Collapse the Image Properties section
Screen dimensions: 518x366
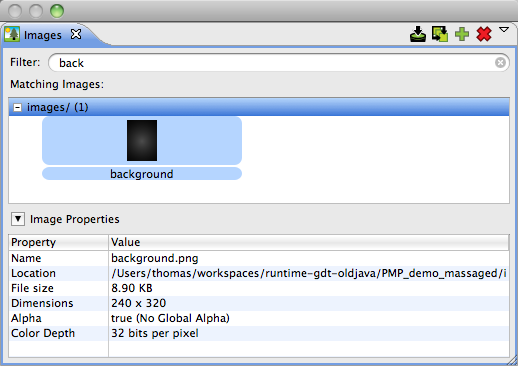[x=18, y=219]
